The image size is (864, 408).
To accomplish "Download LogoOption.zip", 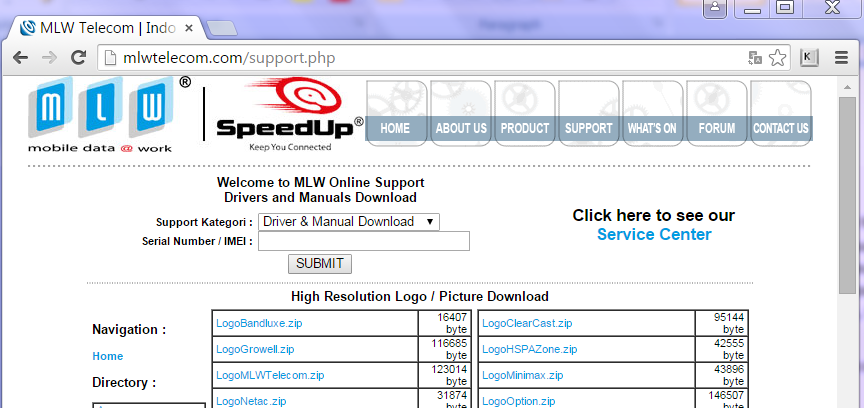I will coord(519,401).
